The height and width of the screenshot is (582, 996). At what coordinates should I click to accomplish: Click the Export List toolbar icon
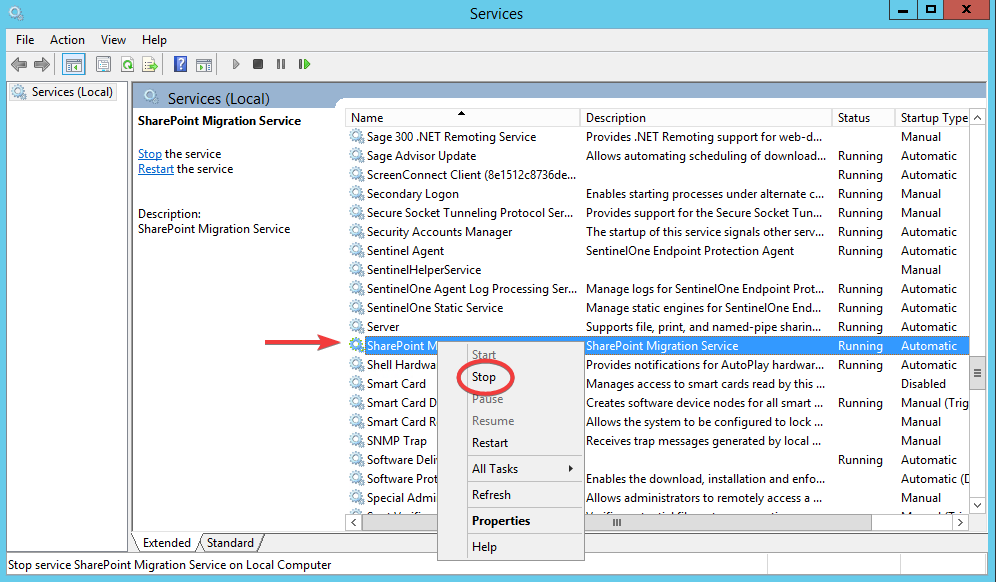(x=151, y=64)
